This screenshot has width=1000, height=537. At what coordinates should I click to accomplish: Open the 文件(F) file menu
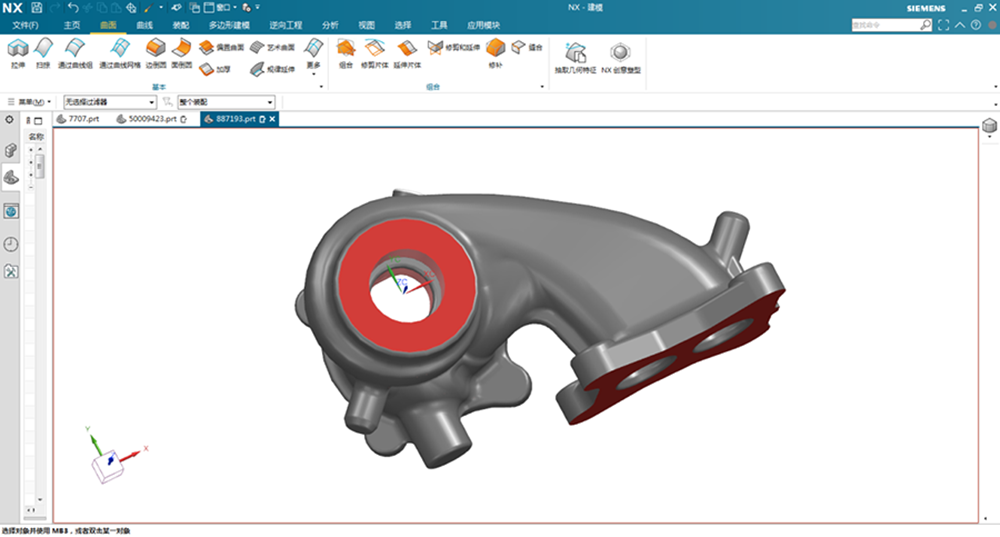click(x=25, y=24)
